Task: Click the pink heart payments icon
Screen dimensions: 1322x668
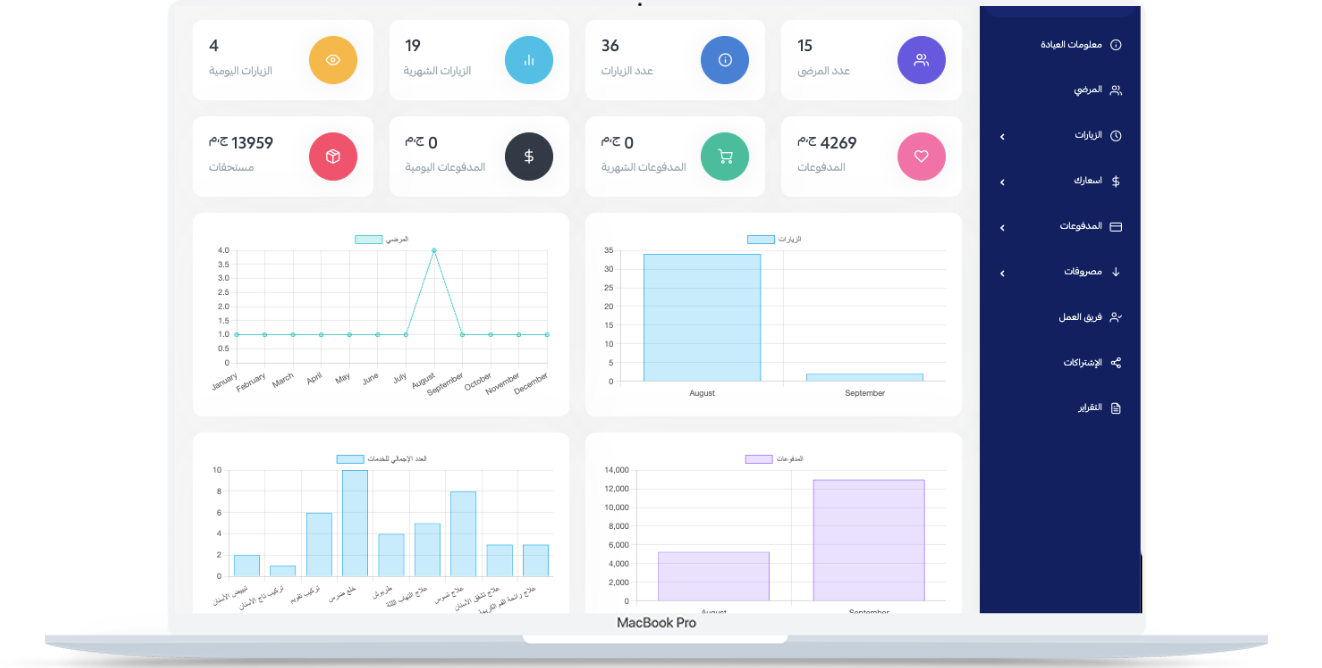Action: click(921, 157)
